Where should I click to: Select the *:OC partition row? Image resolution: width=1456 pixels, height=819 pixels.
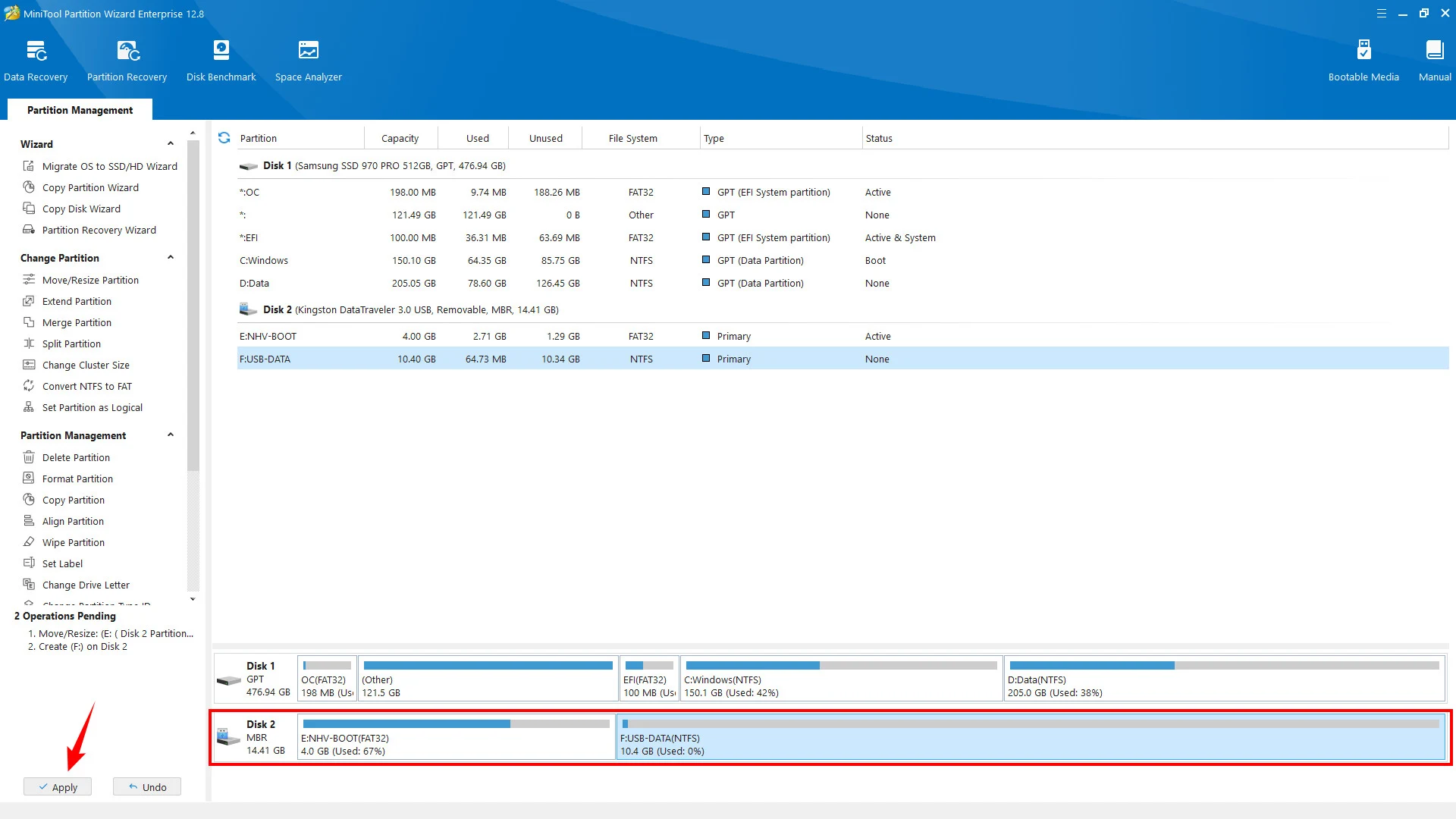(843, 193)
